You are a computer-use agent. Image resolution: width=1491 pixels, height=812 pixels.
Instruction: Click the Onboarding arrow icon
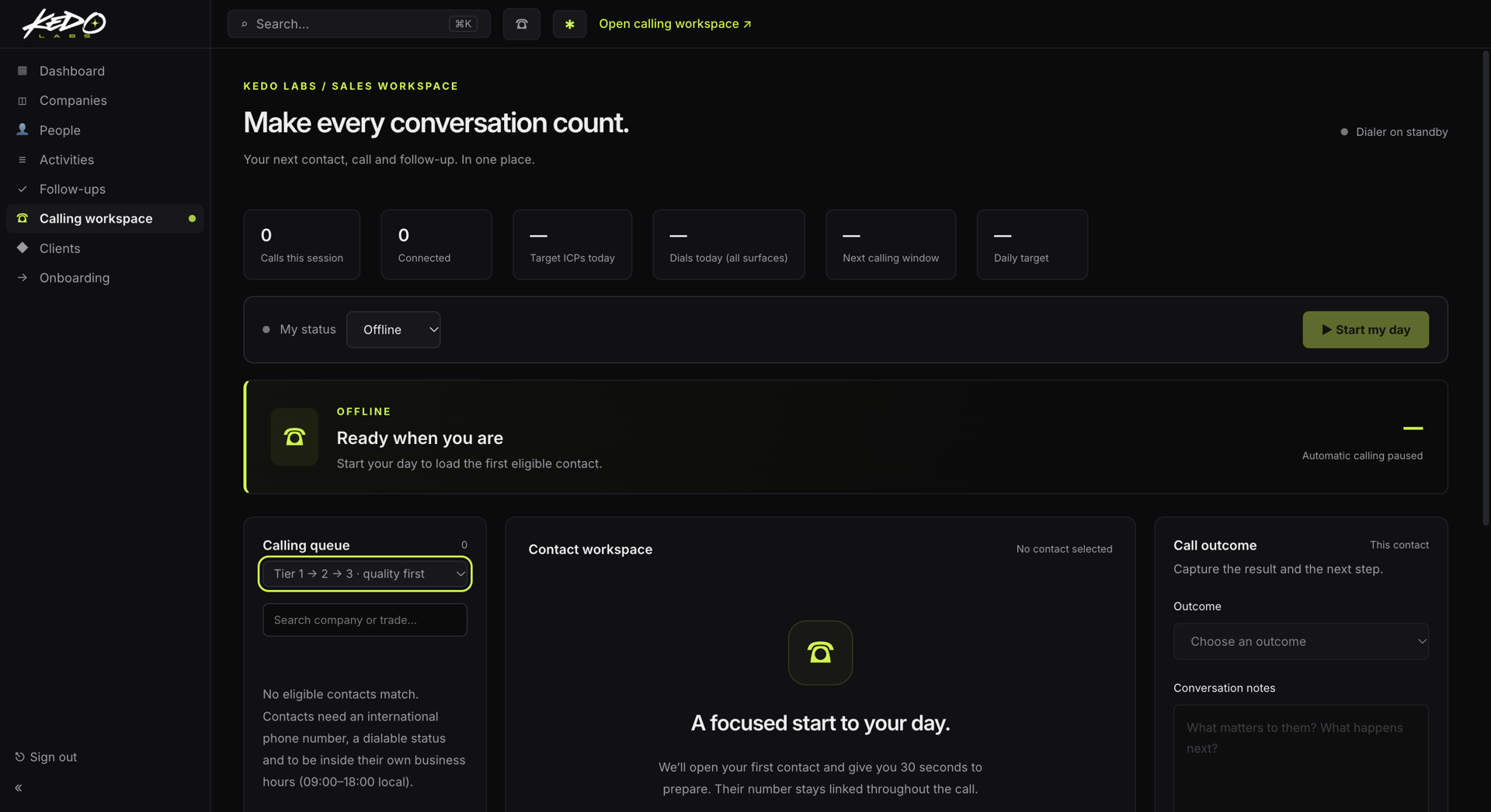23,277
